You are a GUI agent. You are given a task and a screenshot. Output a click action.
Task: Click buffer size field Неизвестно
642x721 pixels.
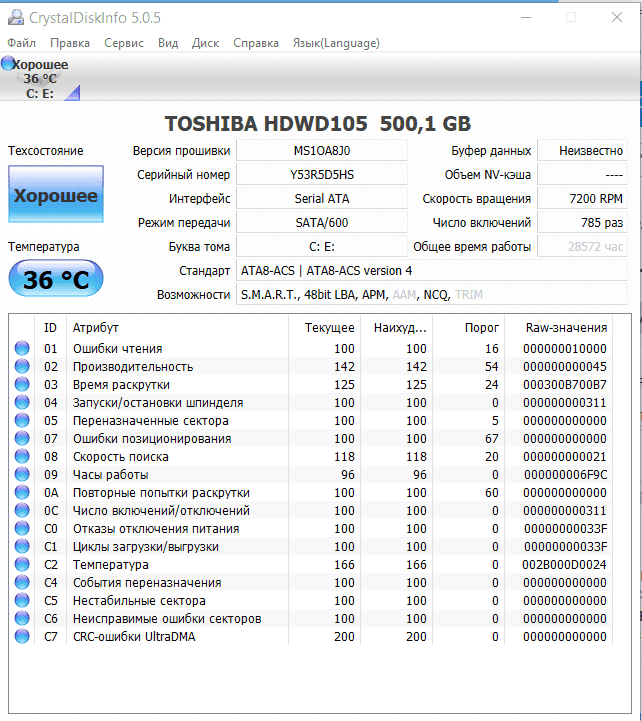tap(583, 151)
